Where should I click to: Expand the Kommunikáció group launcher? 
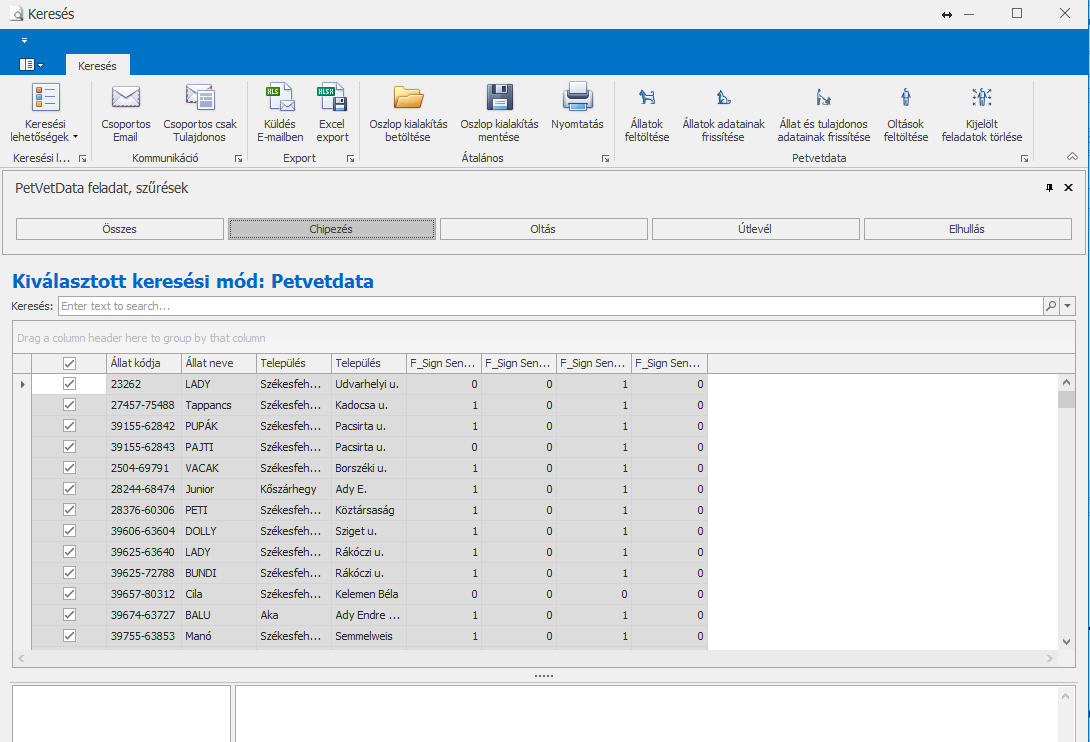point(238,159)
